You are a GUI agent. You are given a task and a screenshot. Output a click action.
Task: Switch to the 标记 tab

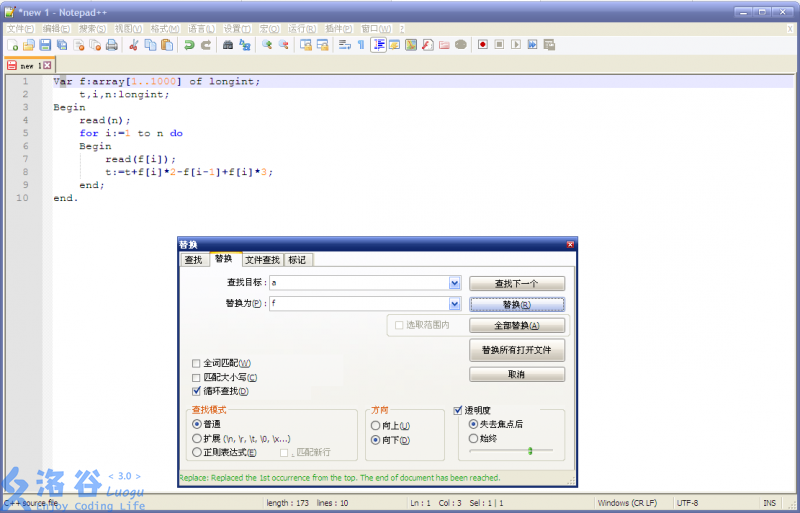pyautogui.click(x=297, y=260)
